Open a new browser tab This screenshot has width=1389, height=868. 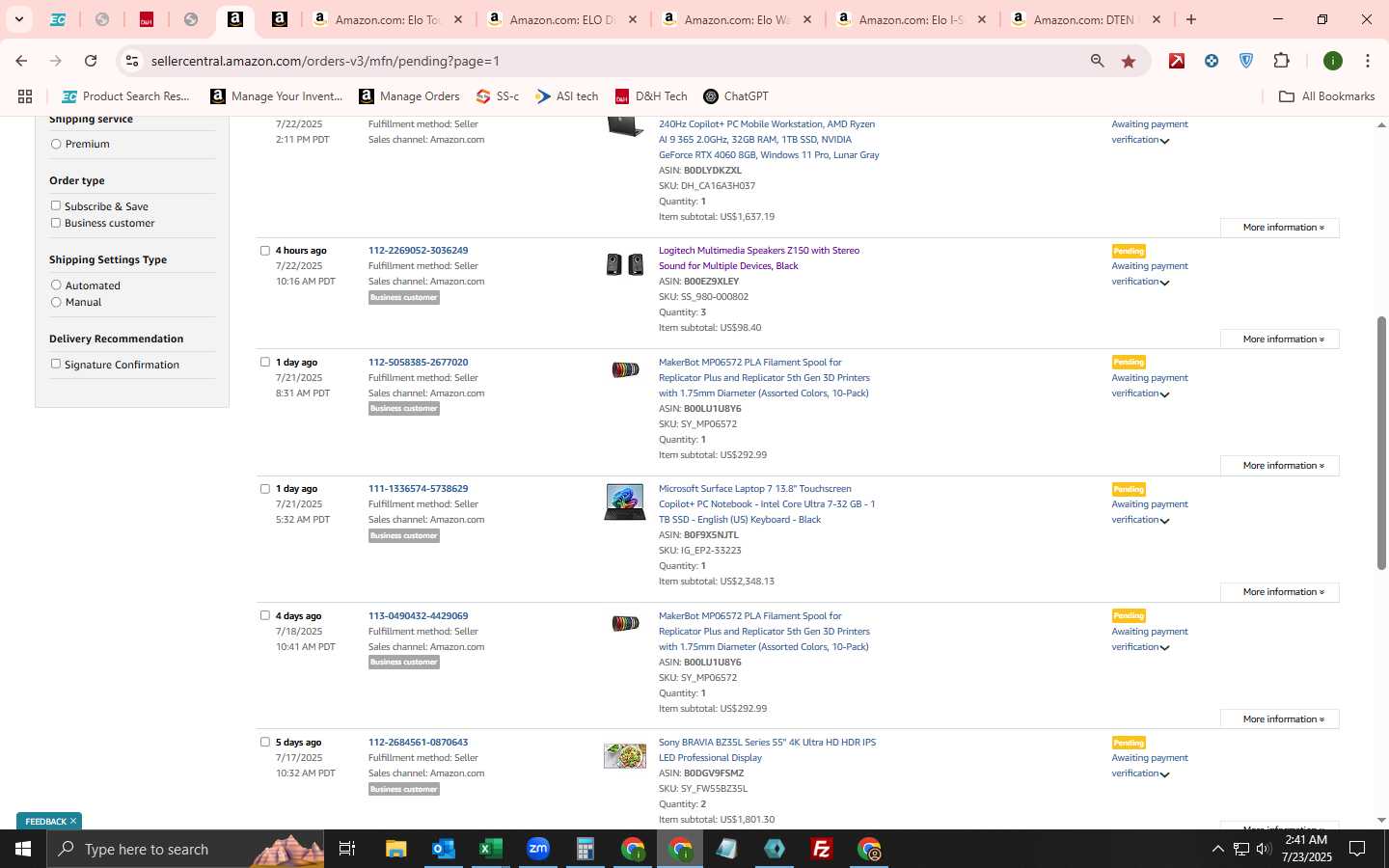(1191, 19)
